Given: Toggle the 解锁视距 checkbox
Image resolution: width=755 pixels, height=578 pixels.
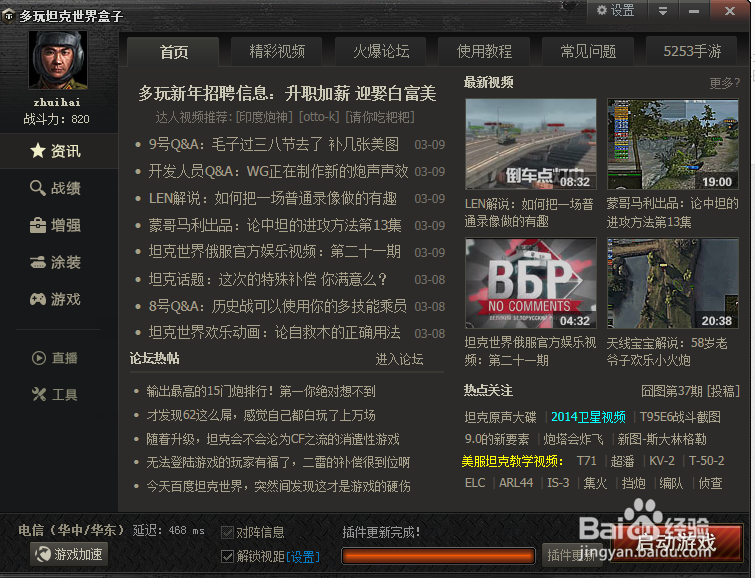Looking at the screenshot, I should [x=227, y=556].
